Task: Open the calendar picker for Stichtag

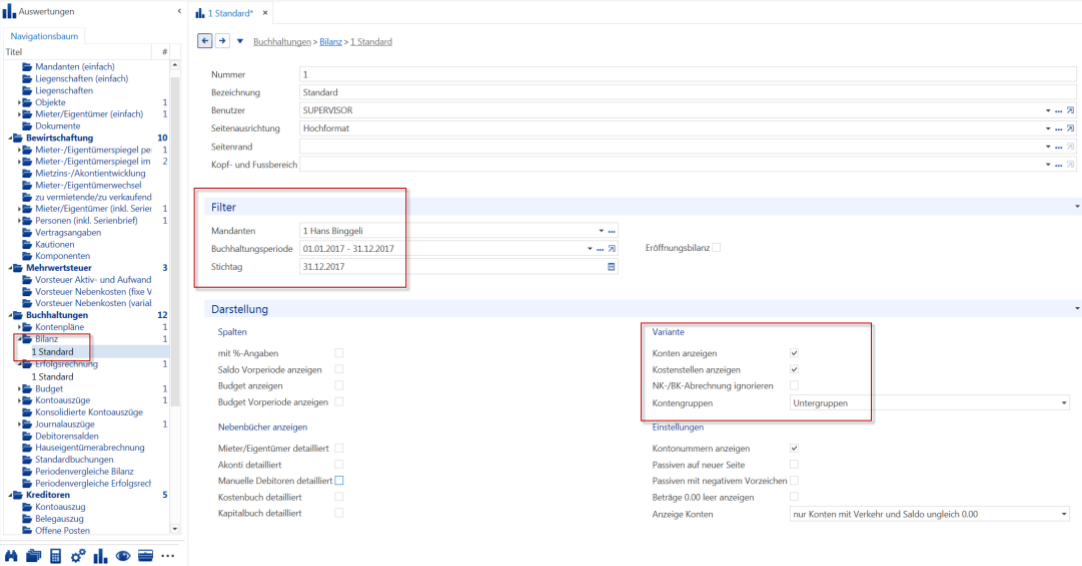Action: coord(611,266)
